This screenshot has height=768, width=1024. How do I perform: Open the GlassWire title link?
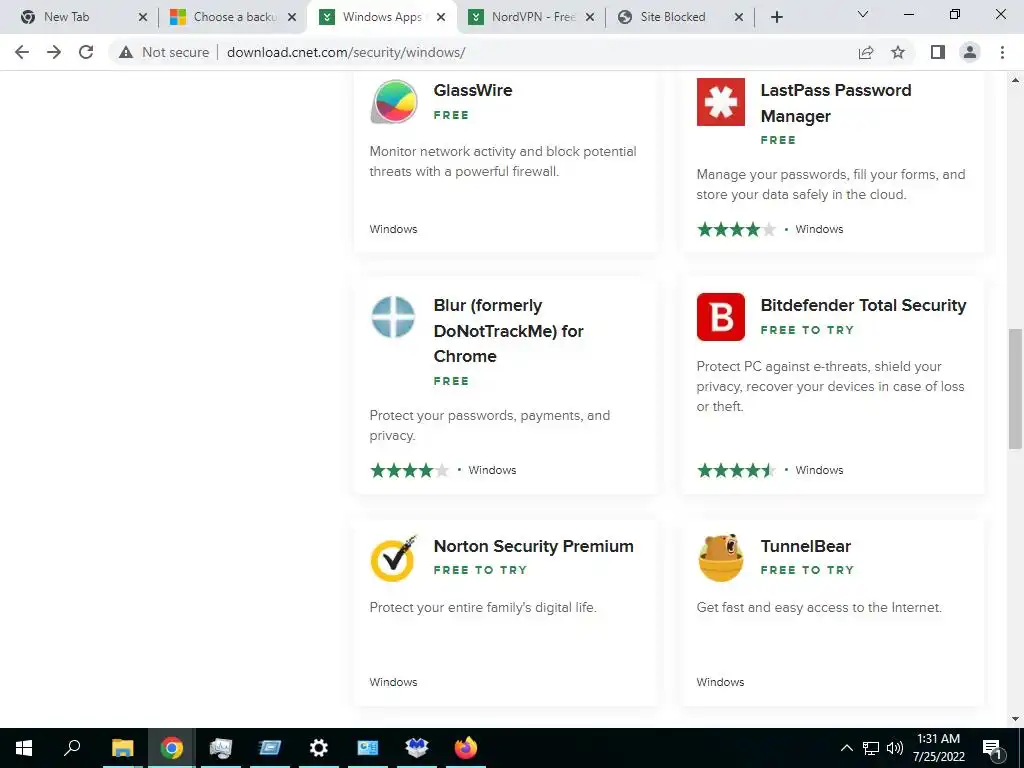point(473,90)
